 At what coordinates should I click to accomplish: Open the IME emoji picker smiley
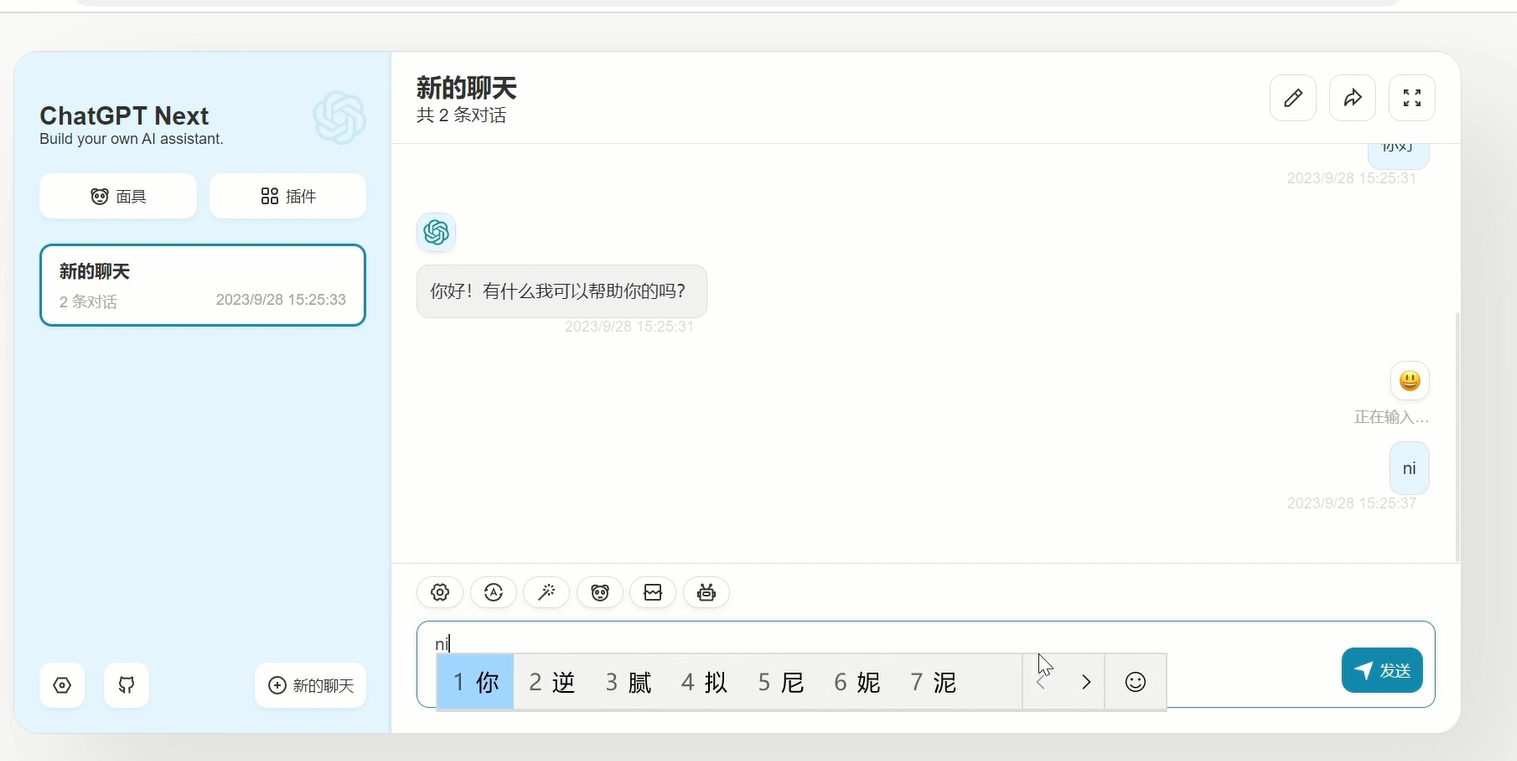[x=1135, y=682]
